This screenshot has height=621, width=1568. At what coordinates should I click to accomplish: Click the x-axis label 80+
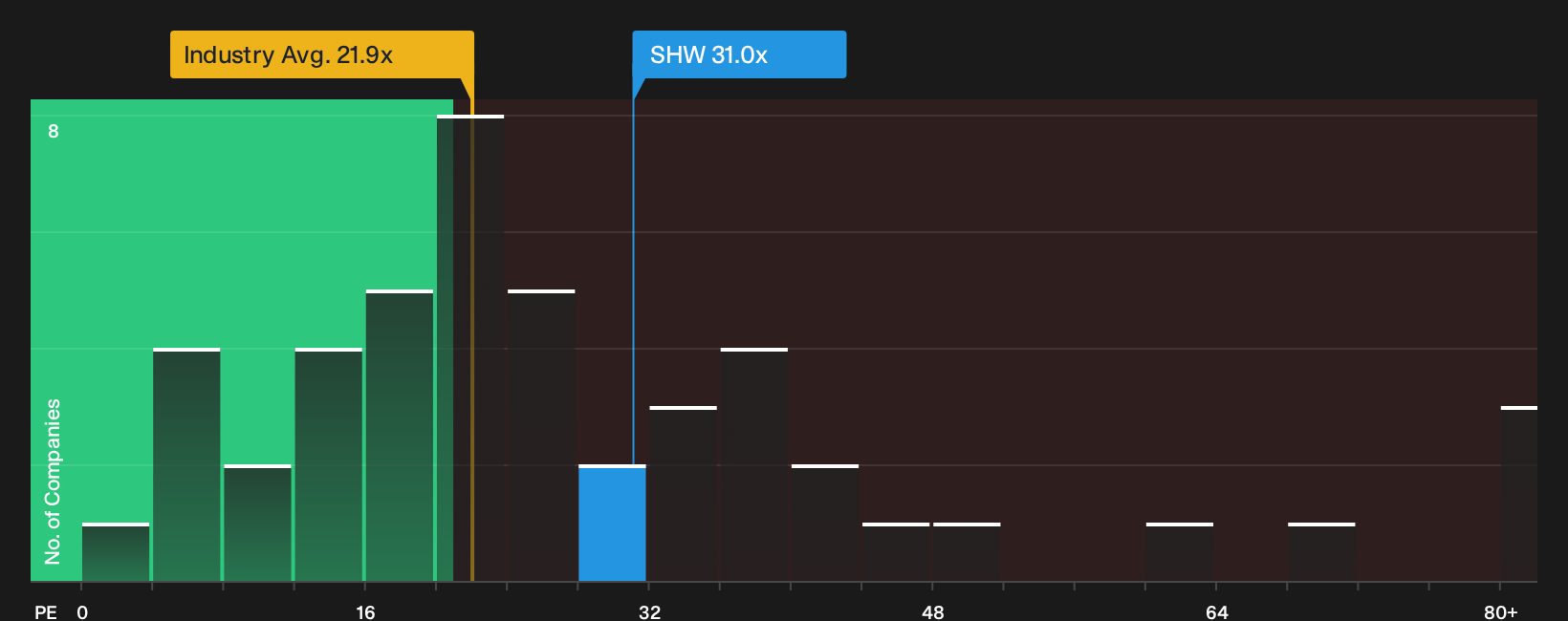click(x=1500, y=611)
